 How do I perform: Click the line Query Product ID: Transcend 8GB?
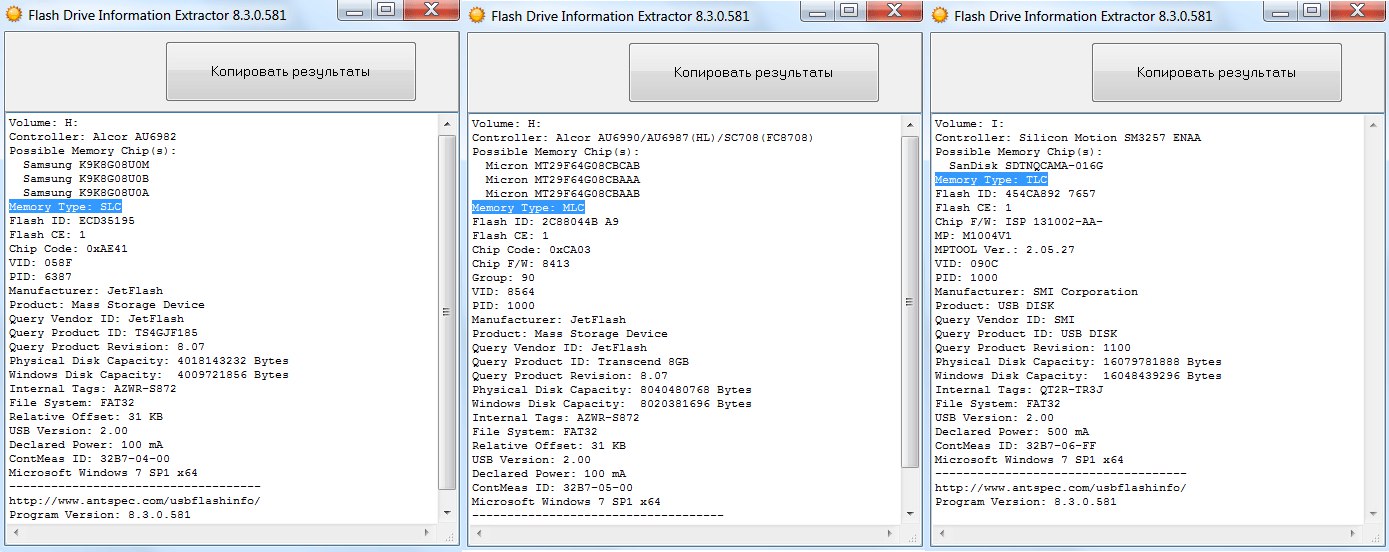coord(580,360)
